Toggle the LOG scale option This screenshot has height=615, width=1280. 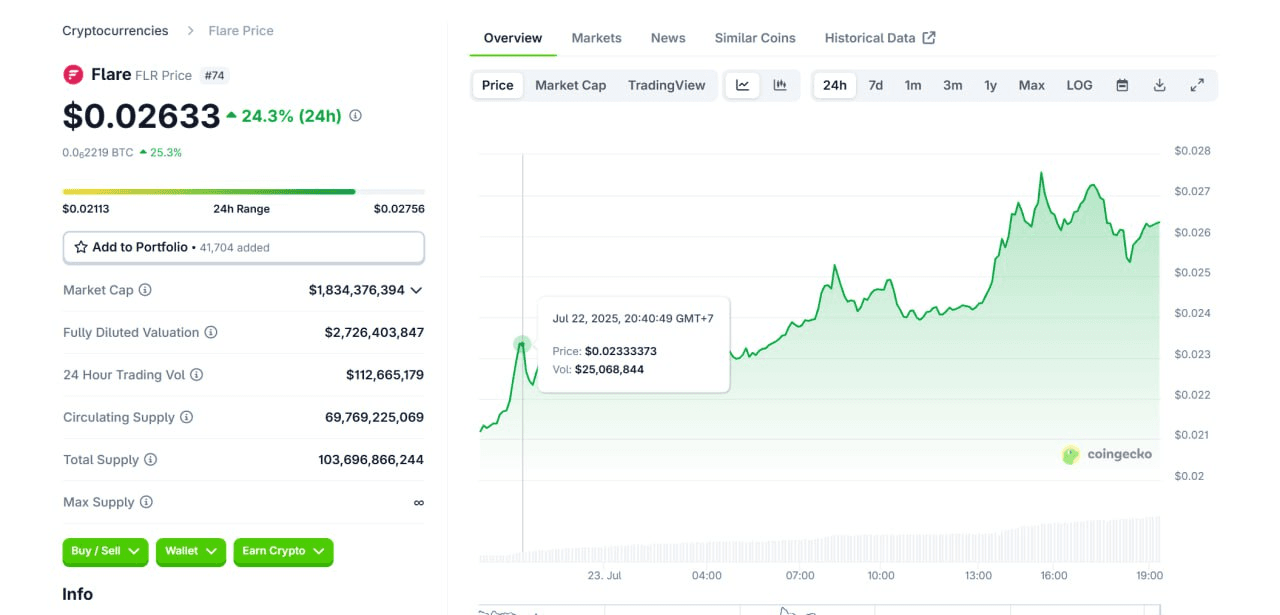click(1080, 85)
